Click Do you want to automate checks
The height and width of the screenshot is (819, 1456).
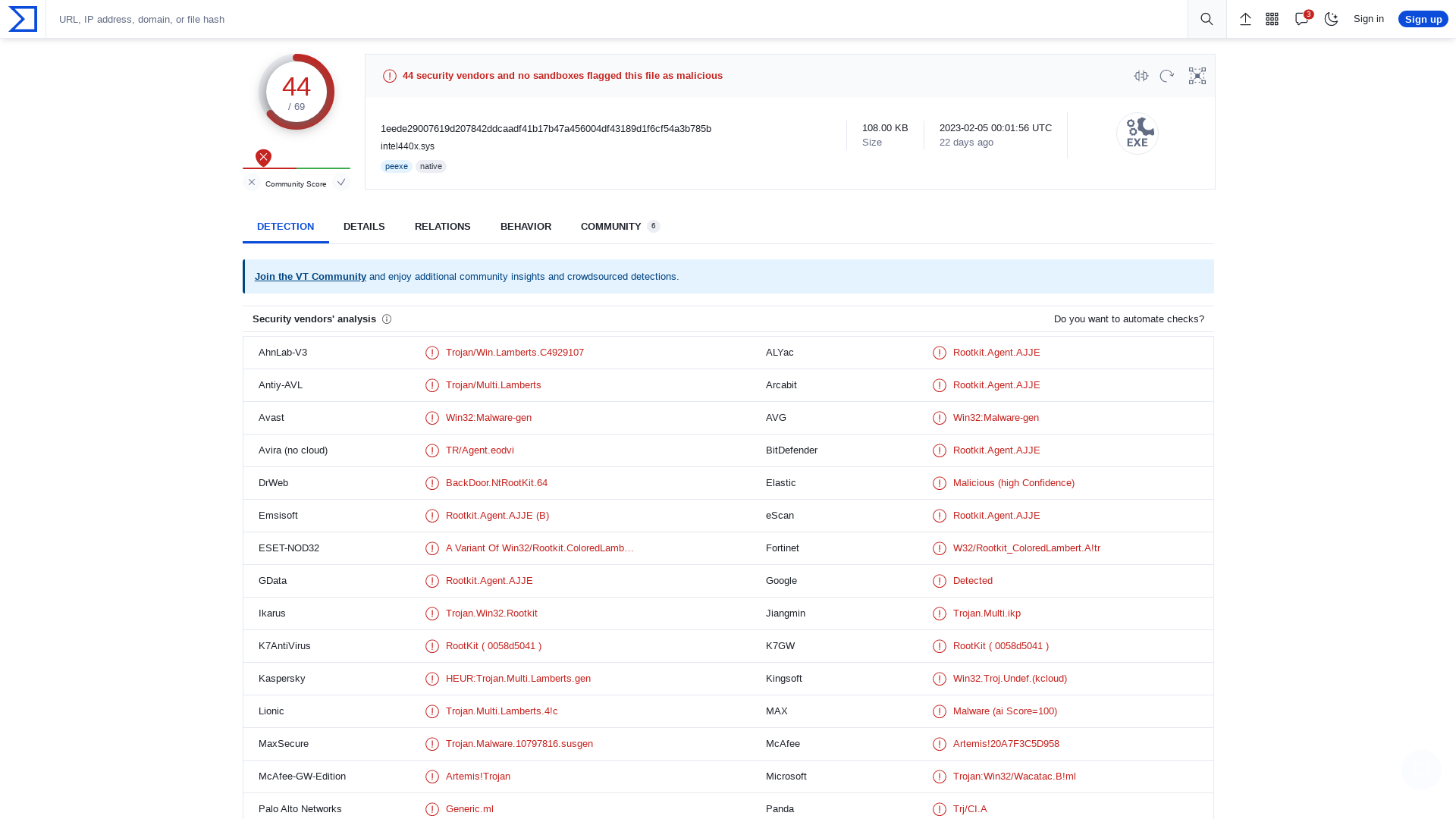tap(1129, 319)
